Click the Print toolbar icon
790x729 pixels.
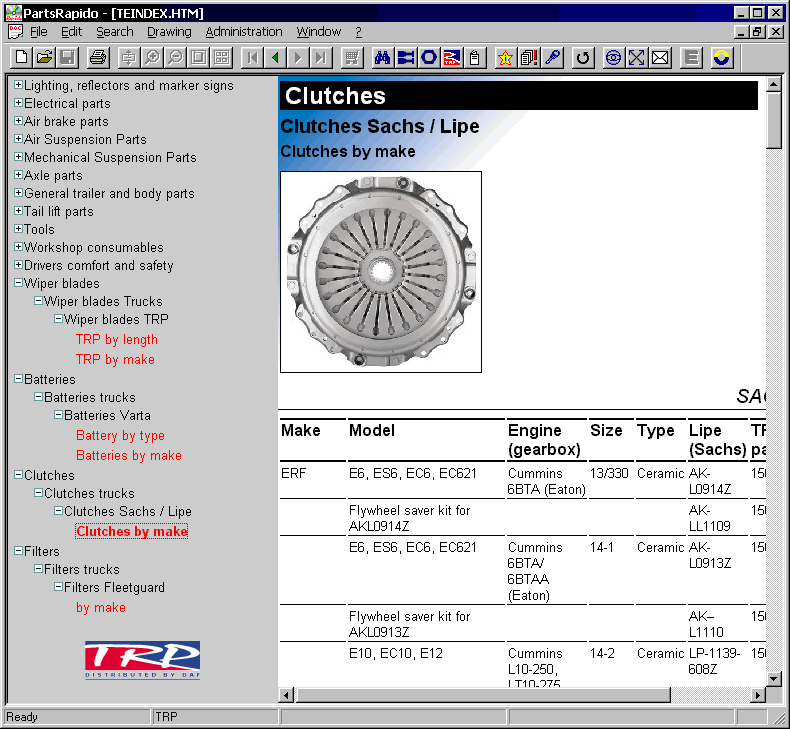click(x=98, y=57)
